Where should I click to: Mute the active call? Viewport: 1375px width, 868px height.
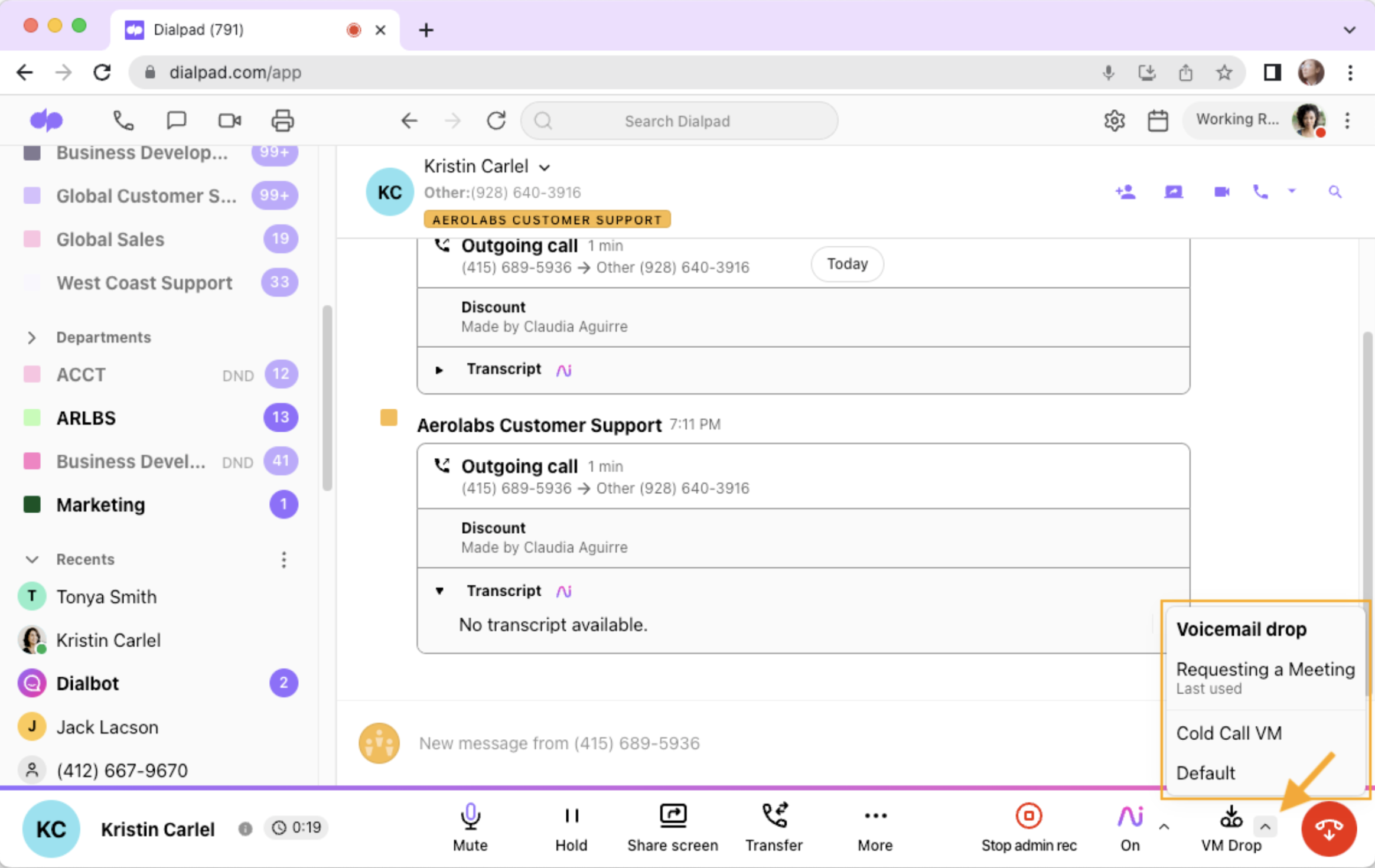point(469,827)
